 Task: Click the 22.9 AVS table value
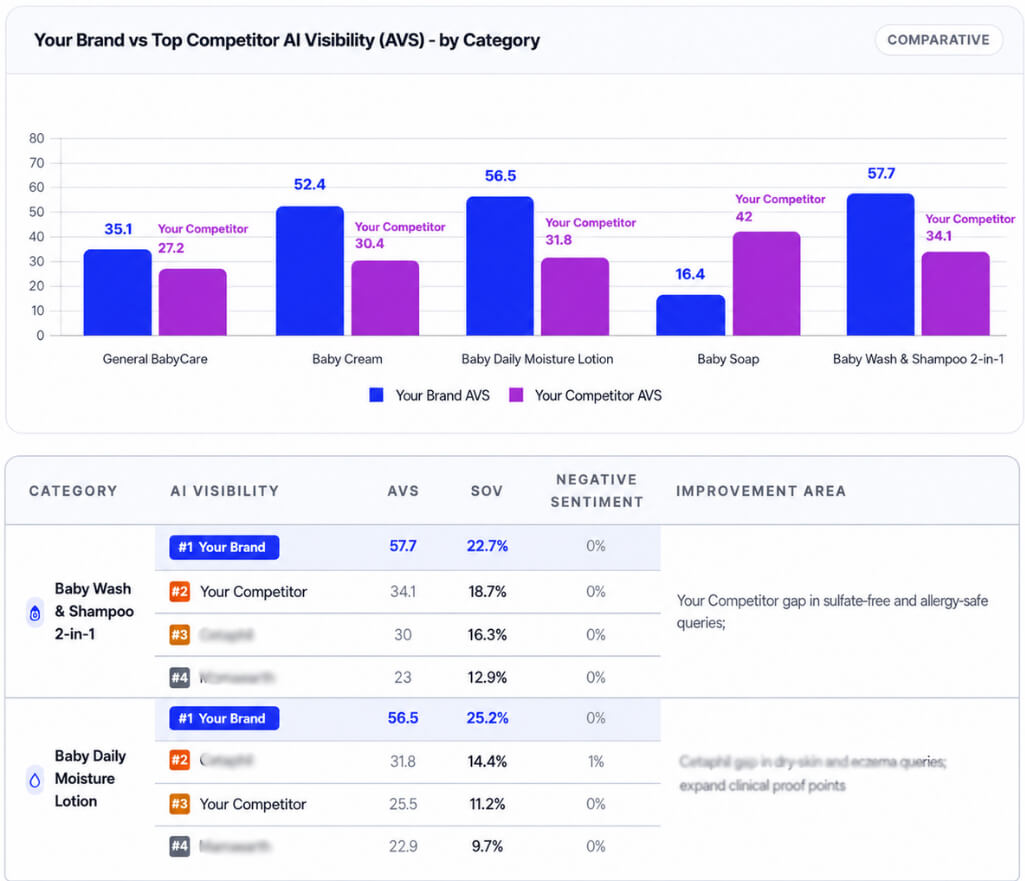(403, 846)
